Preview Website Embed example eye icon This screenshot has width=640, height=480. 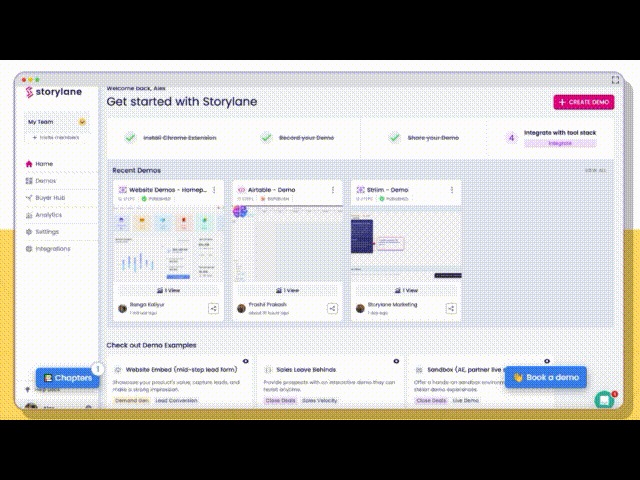point(246,361)
